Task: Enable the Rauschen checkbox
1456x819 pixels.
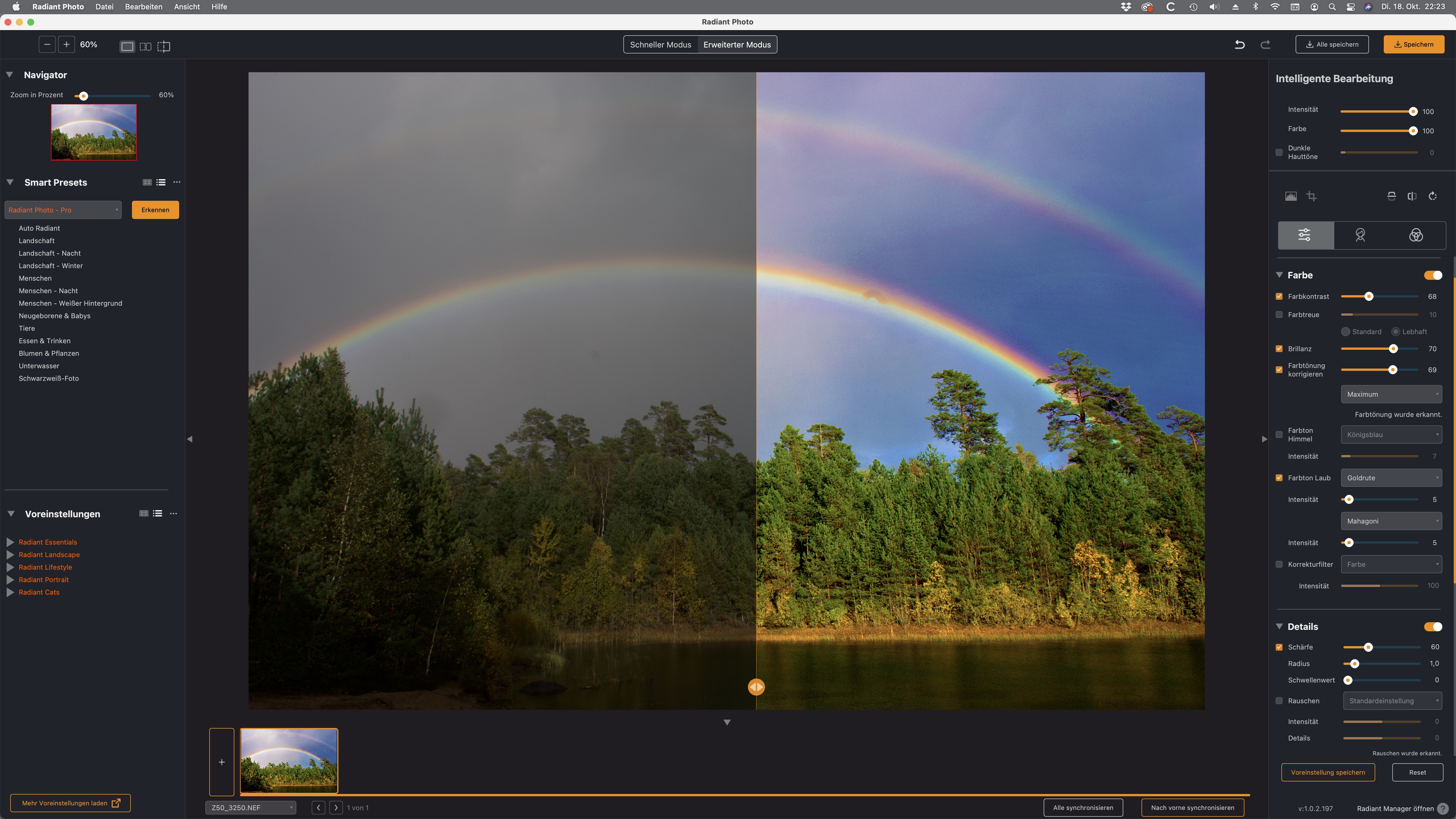Action: [1279, 701]
